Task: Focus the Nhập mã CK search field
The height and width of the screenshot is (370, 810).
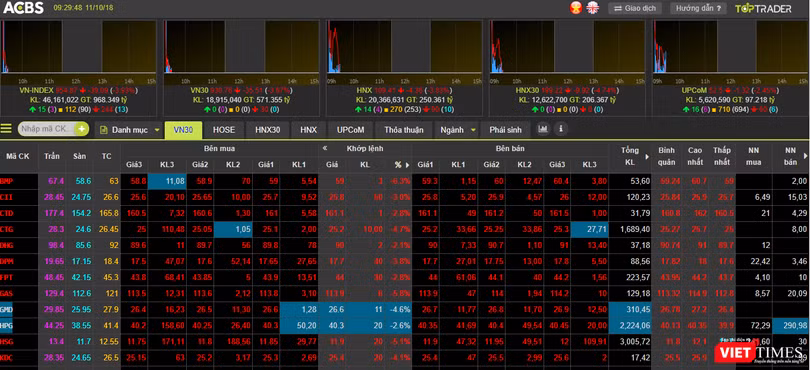Action: (46, 129)
